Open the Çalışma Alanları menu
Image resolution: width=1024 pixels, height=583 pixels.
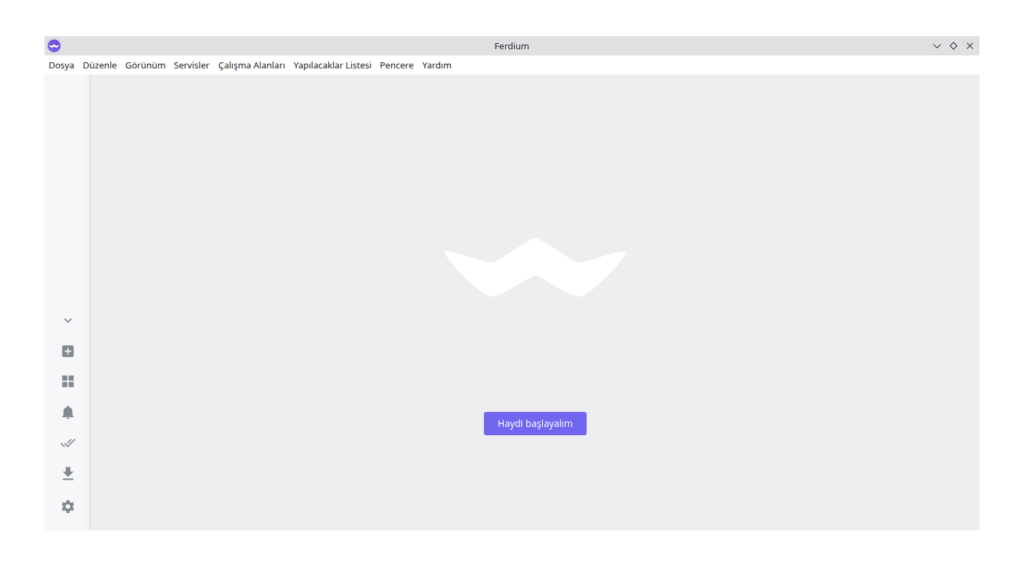click(251, 65)
